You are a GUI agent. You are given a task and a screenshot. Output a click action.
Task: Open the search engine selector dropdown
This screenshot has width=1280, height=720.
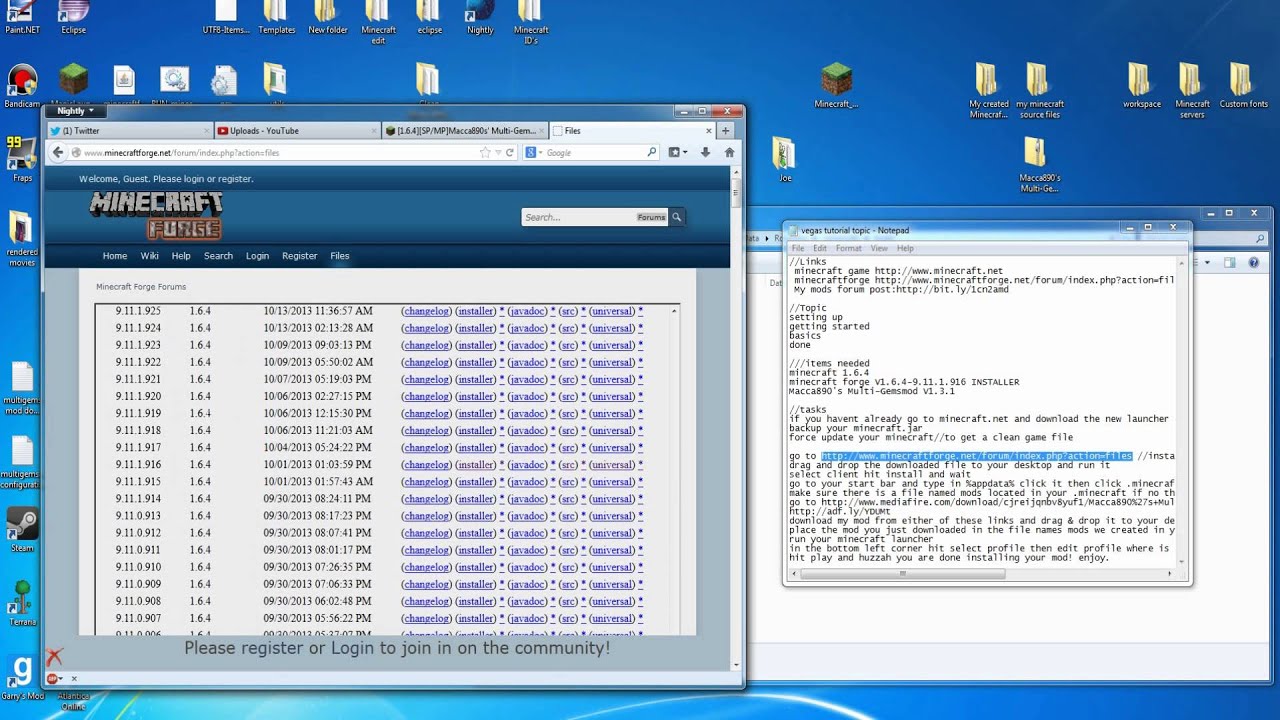(x=533, y=153)
